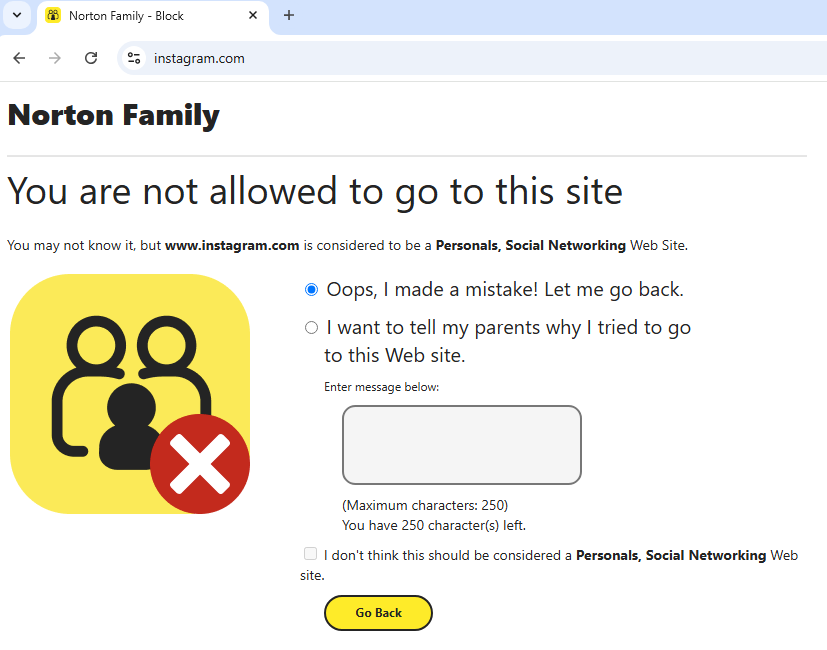Click the message text box for parents

click(462, 445)
